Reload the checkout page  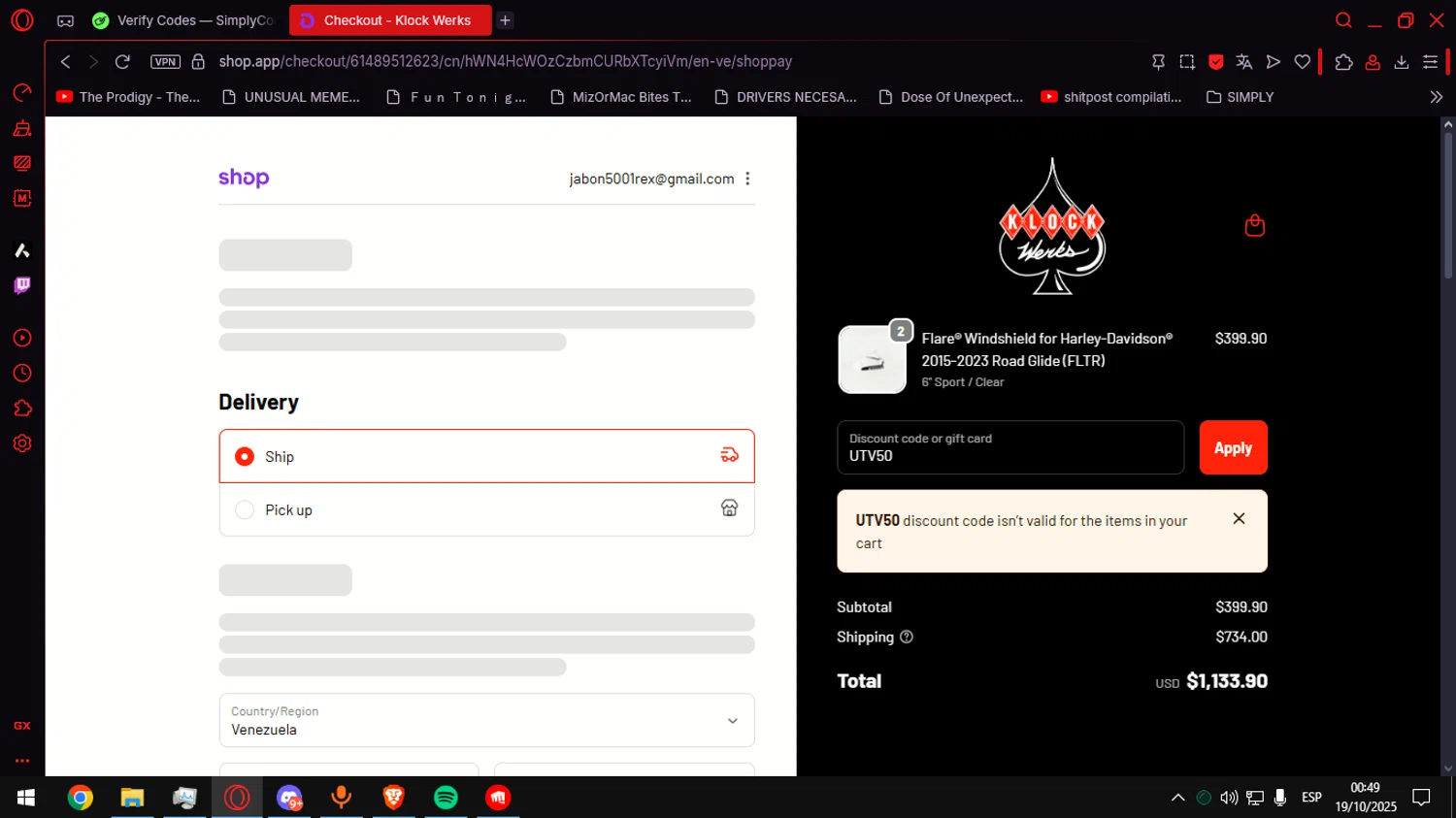click(122, 61)
